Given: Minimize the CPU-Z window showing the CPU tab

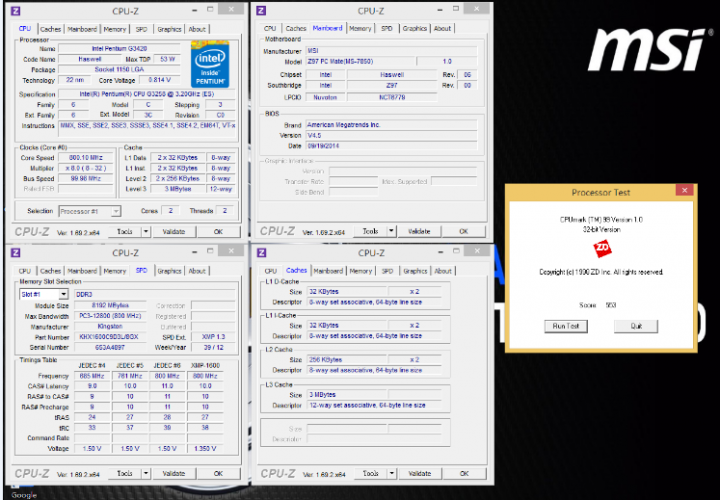Looking at the screenshot, I should 195,10.
